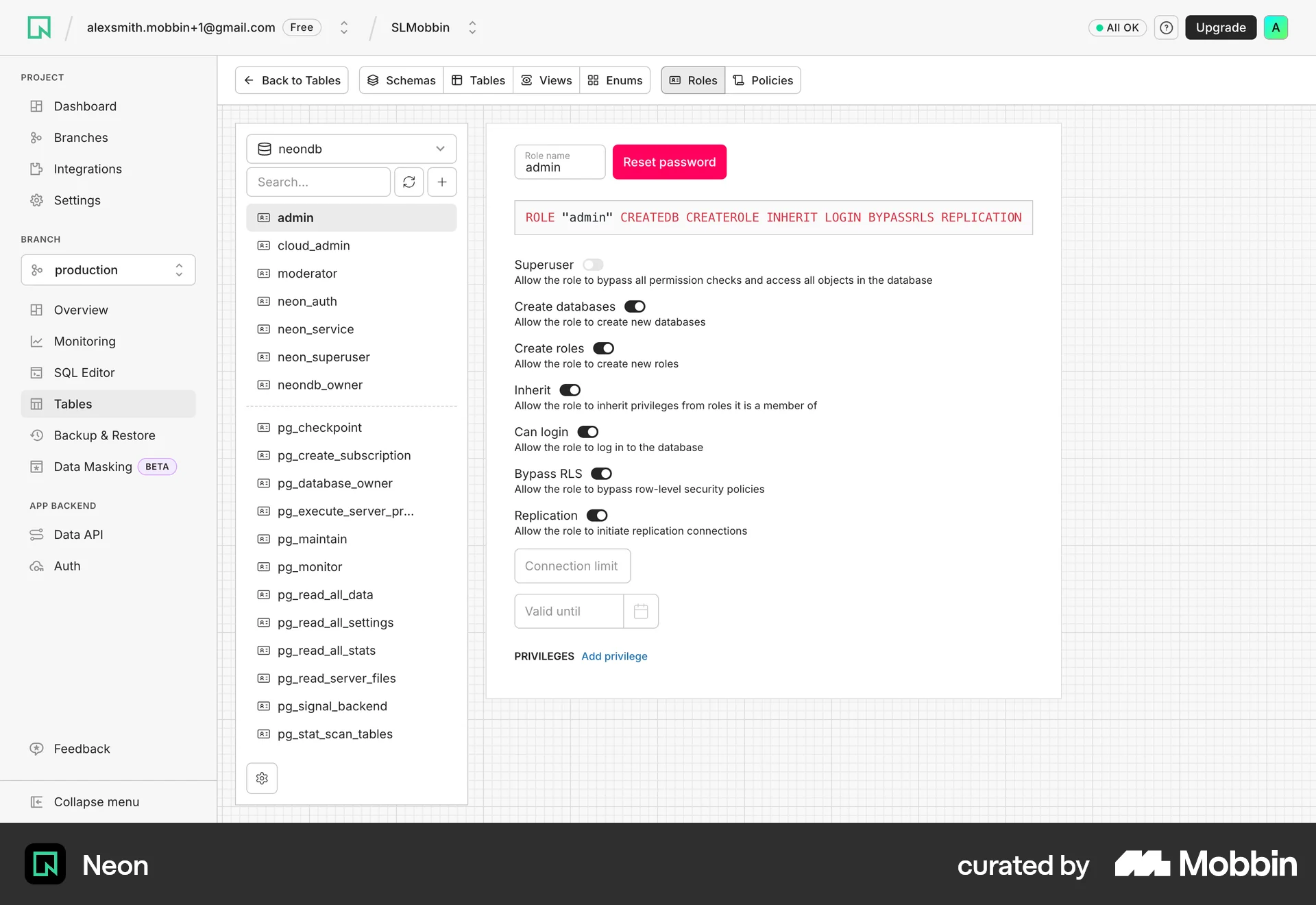Click the Connection limit field
1316x905 pixels.
tap(572, 566)
